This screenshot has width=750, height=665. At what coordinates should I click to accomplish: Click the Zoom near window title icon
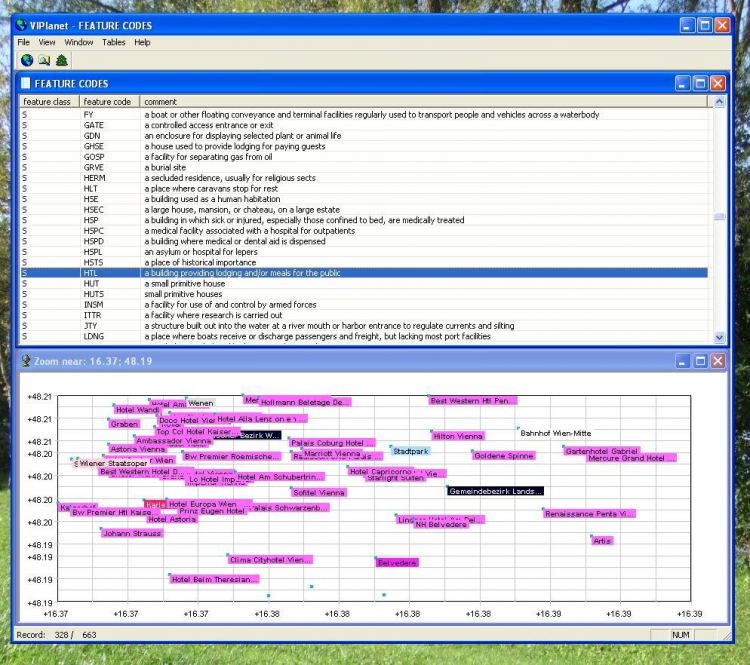tap(26, 361)
